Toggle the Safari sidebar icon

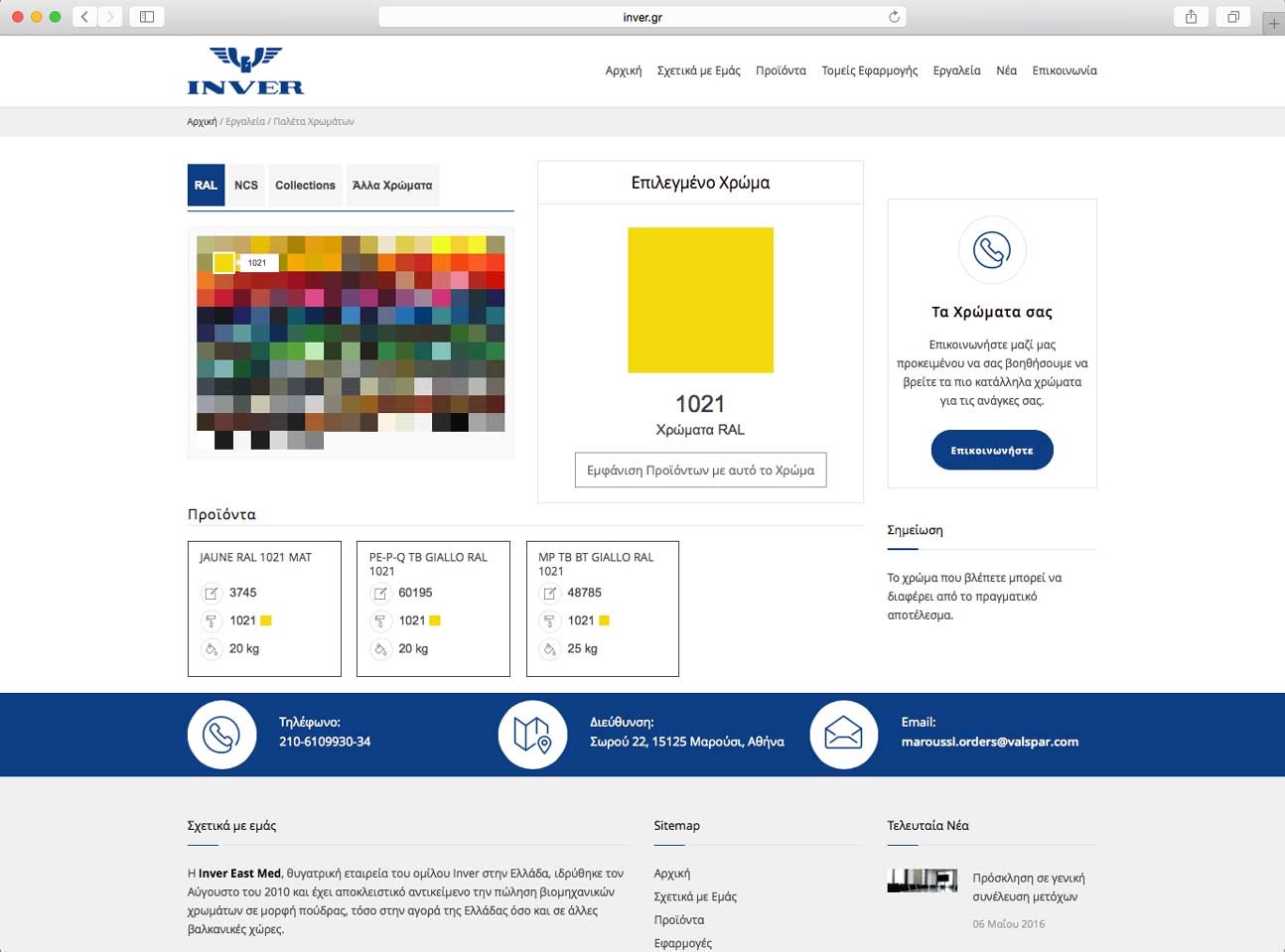pyautogui.click(x=147, y=17)
